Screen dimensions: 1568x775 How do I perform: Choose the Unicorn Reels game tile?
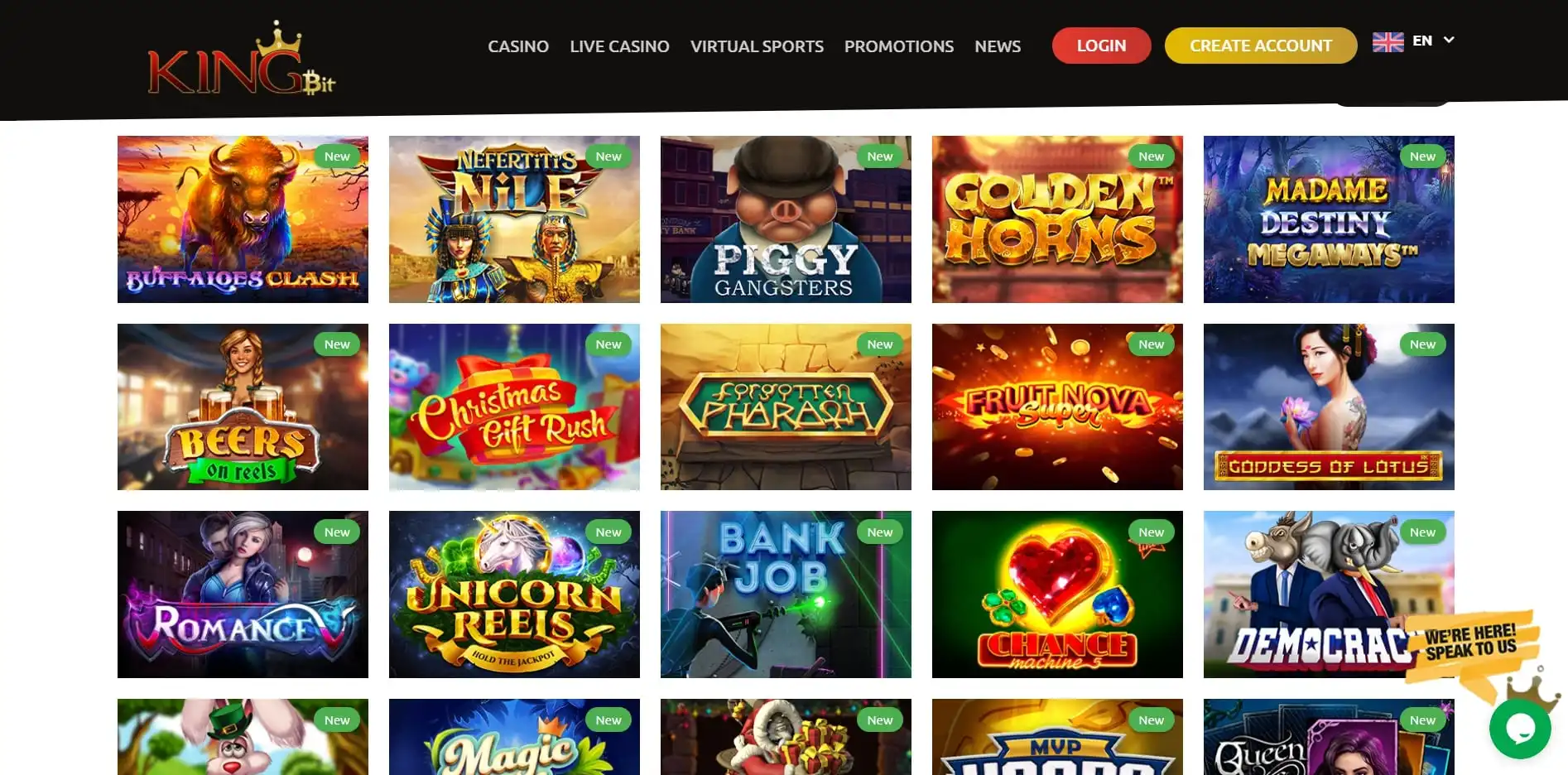tap(514, 594)
